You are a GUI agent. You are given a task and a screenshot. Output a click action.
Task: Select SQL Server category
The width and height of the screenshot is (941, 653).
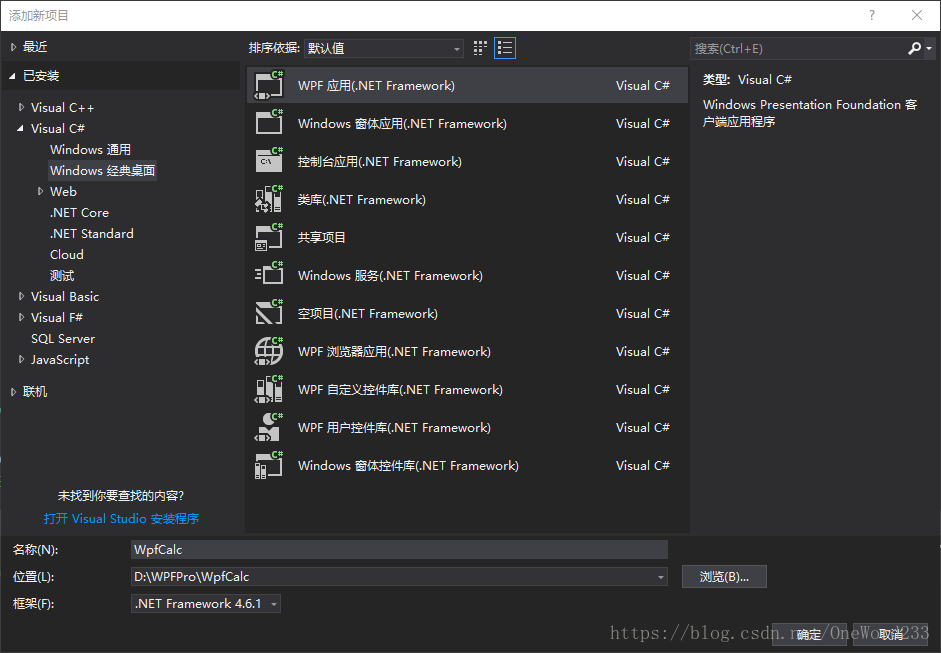coord(63,339)
